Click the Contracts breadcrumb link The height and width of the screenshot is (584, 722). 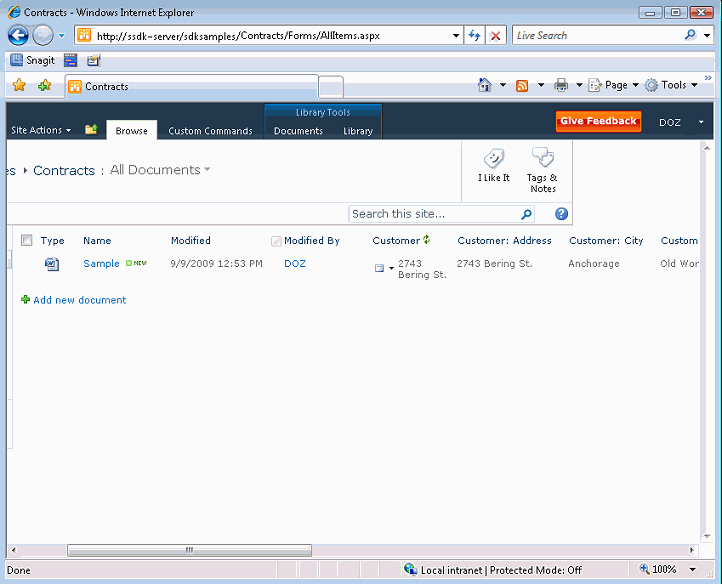click(x=64, y=170)
